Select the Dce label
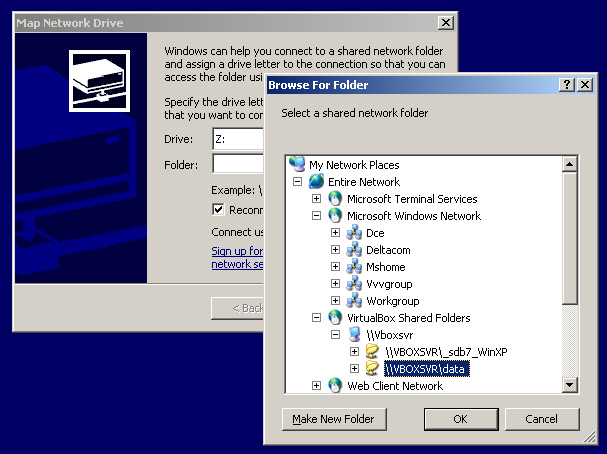This screenshot has height=454, width=607. click(x=375, y=233)
